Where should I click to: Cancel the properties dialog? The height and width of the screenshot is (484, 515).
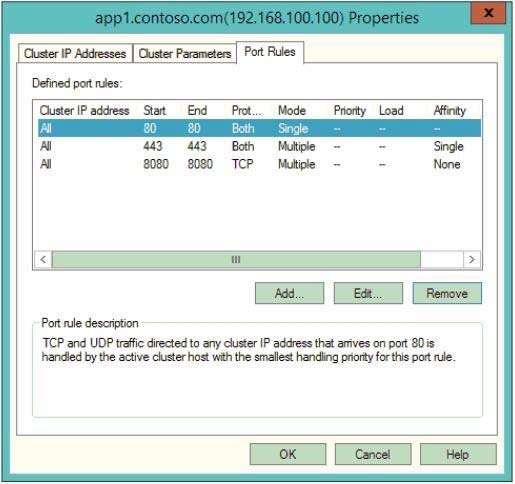[373, 454]
